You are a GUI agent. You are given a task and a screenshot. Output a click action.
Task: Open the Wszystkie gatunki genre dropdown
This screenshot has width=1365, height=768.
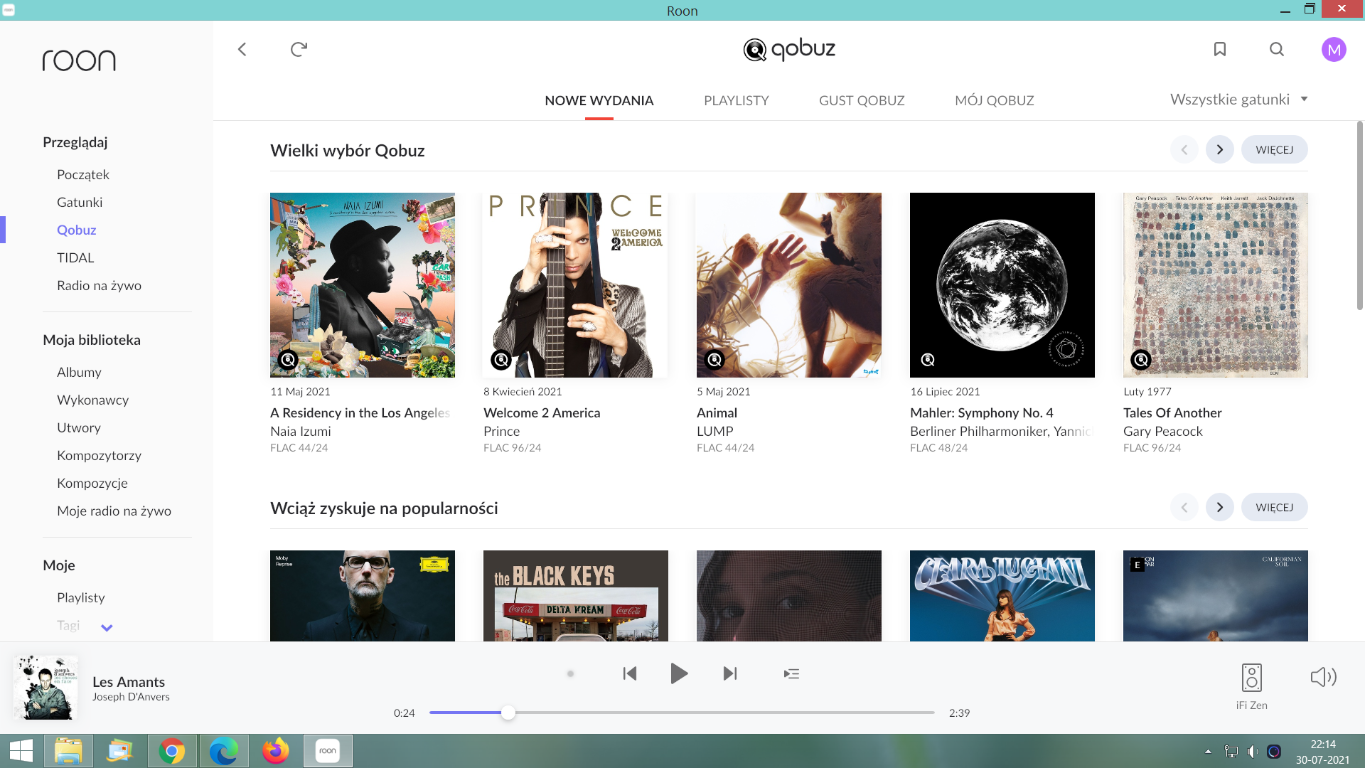[1239, 99]
